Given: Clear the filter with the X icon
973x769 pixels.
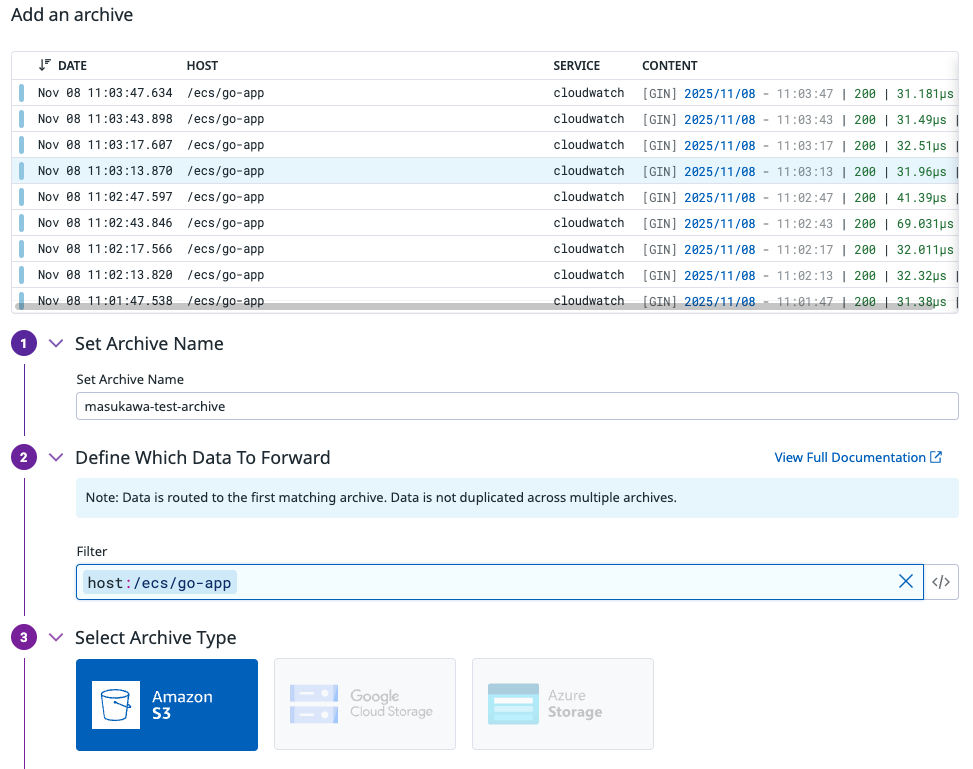Looking at the screenshot, I should [x=906, y=582].
